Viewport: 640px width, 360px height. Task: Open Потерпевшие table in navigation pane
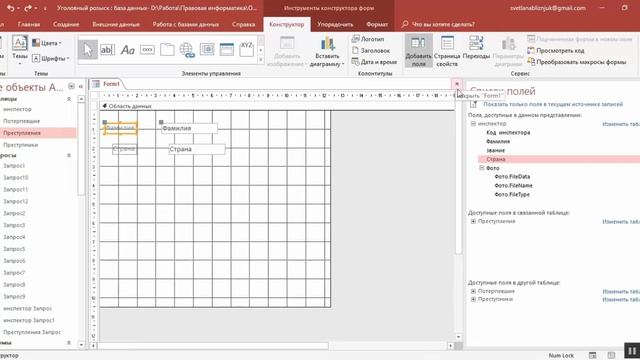21,121
